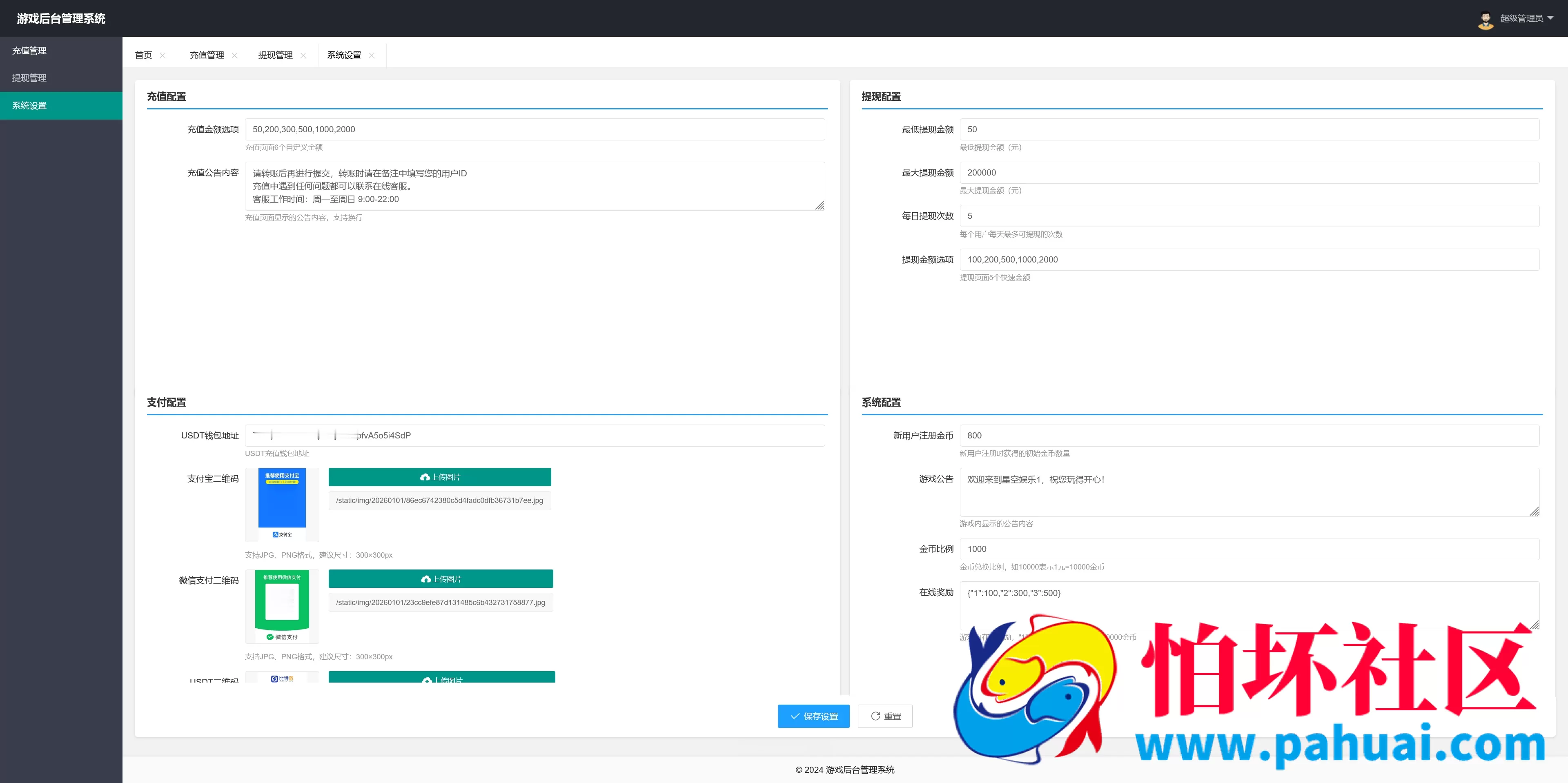Viewport: 1568px width, 783px height.
Task: Click the USDT钱包地址 input field
Action: 535,436
